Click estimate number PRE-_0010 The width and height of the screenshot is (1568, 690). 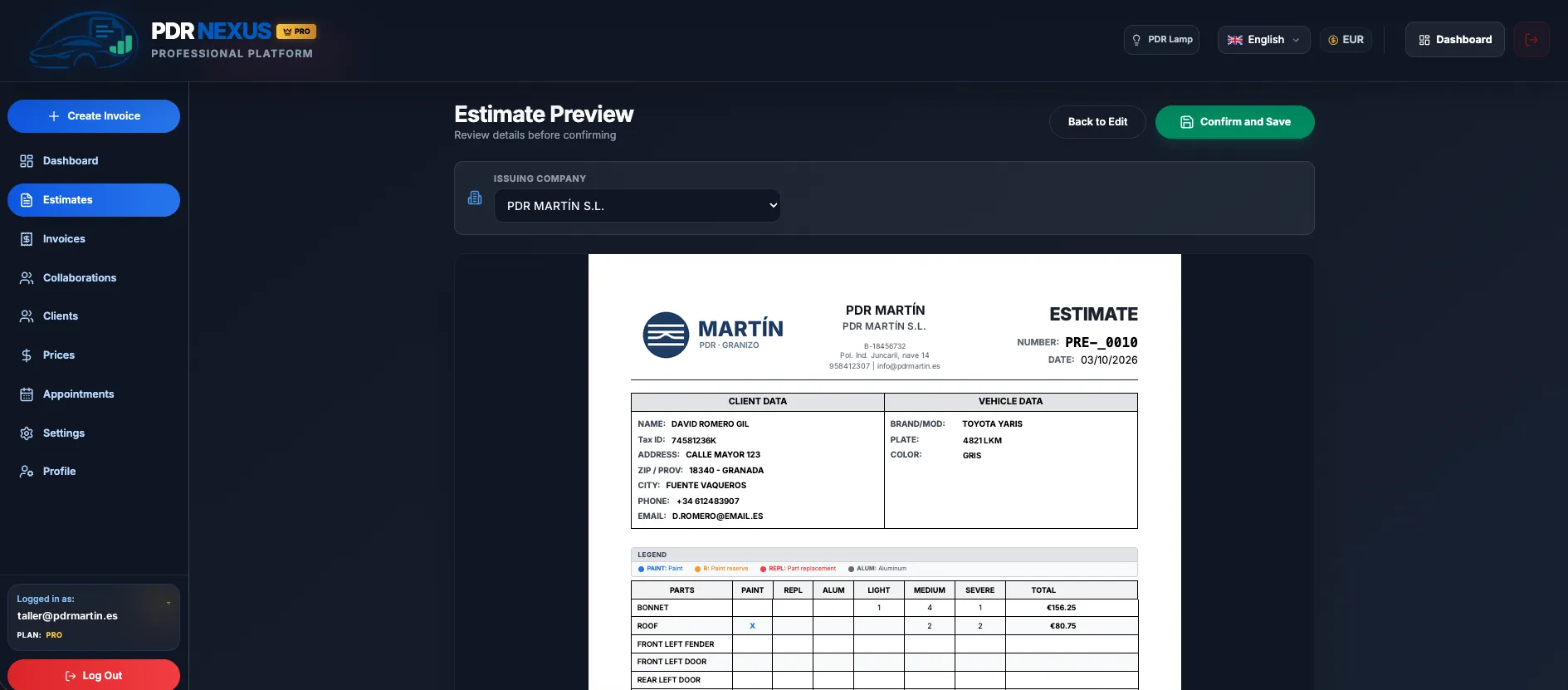coord(1102,342)
